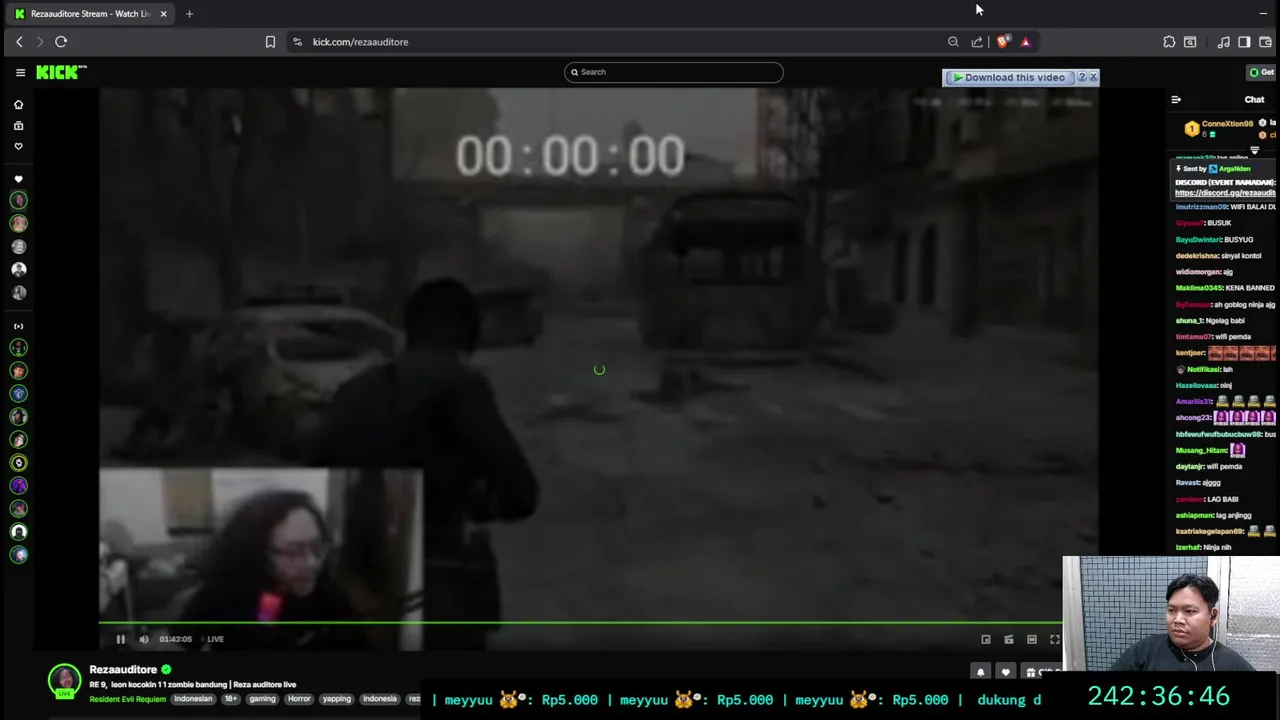
Task: Click the 18+ tag
Action: (231, 699)
